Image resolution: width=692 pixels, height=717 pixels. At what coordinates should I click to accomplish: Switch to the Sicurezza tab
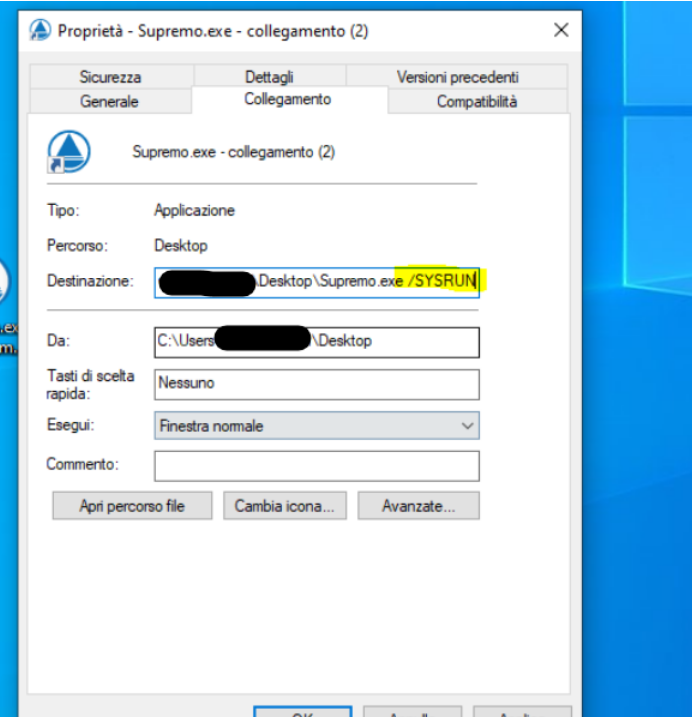click(110, 77)
